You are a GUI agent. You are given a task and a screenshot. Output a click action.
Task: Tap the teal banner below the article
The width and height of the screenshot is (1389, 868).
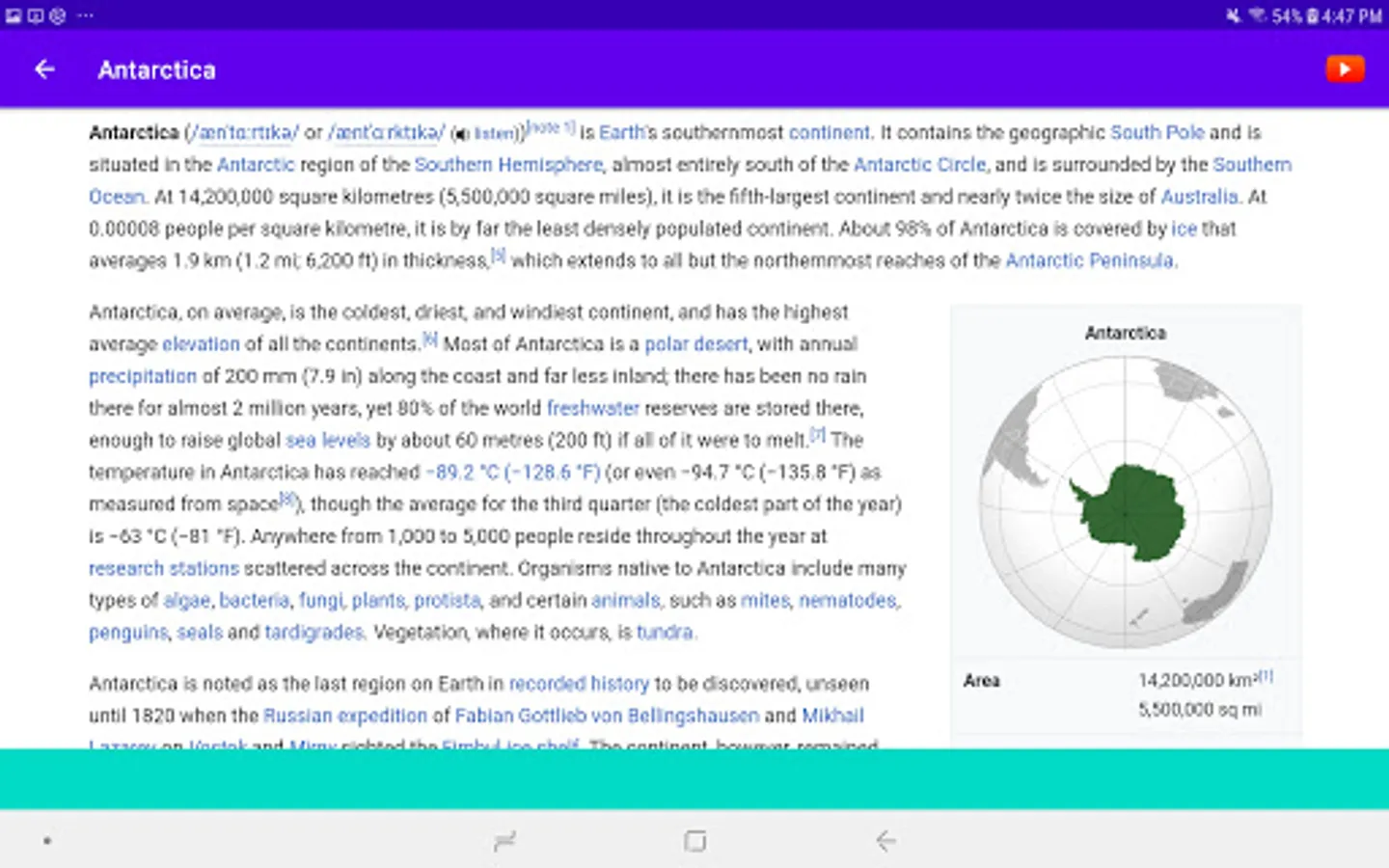694,779
